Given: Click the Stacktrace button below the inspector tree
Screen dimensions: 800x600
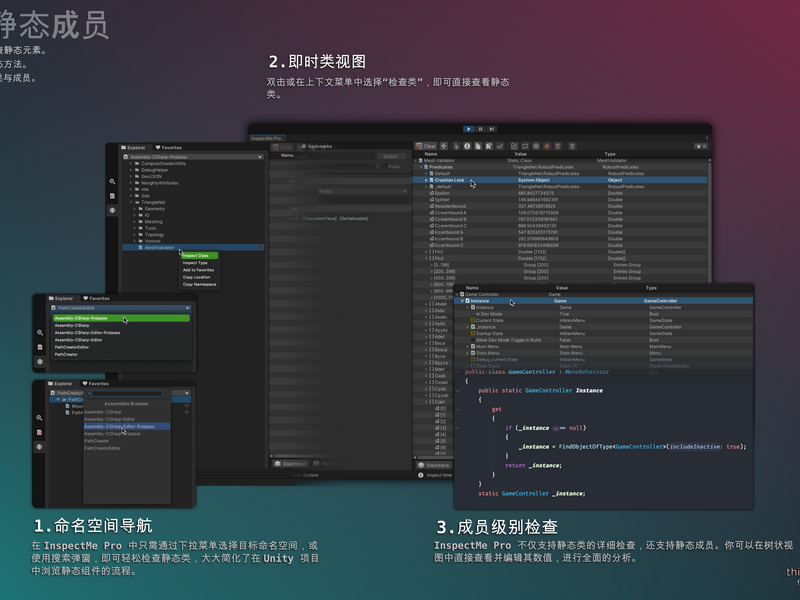Looking at the screenshot, I should pos(434,465).
